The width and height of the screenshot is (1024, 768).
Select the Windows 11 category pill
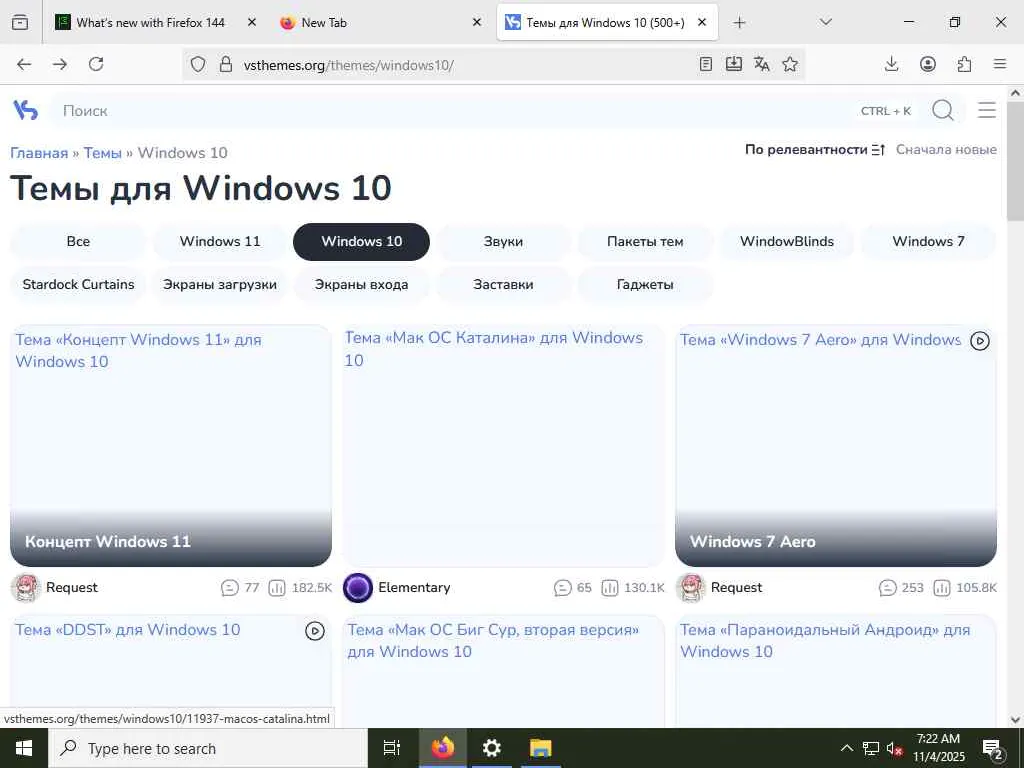(x=220, y=242)
